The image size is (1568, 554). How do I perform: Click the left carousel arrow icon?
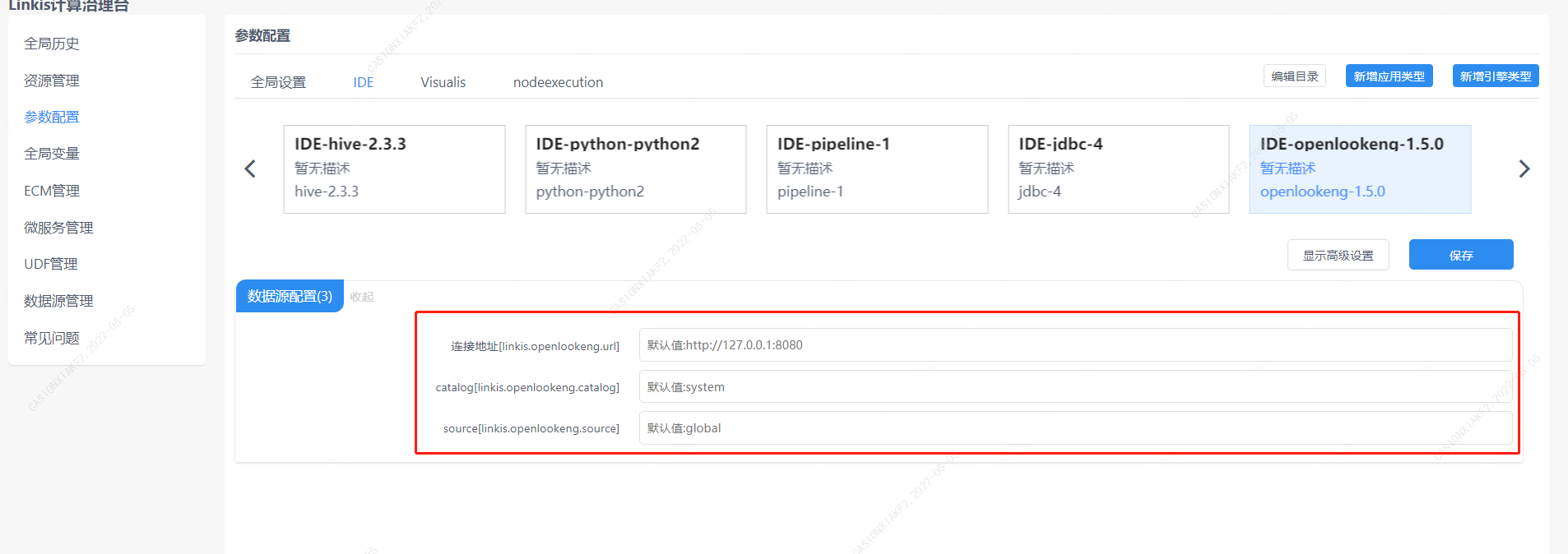[x=250, y=169]
